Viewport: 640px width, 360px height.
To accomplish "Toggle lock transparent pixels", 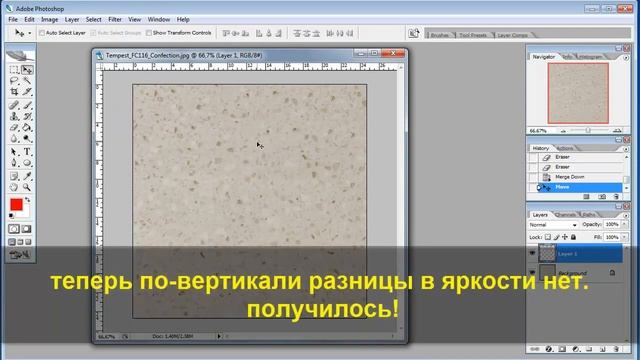I will [x=548, y=237].
